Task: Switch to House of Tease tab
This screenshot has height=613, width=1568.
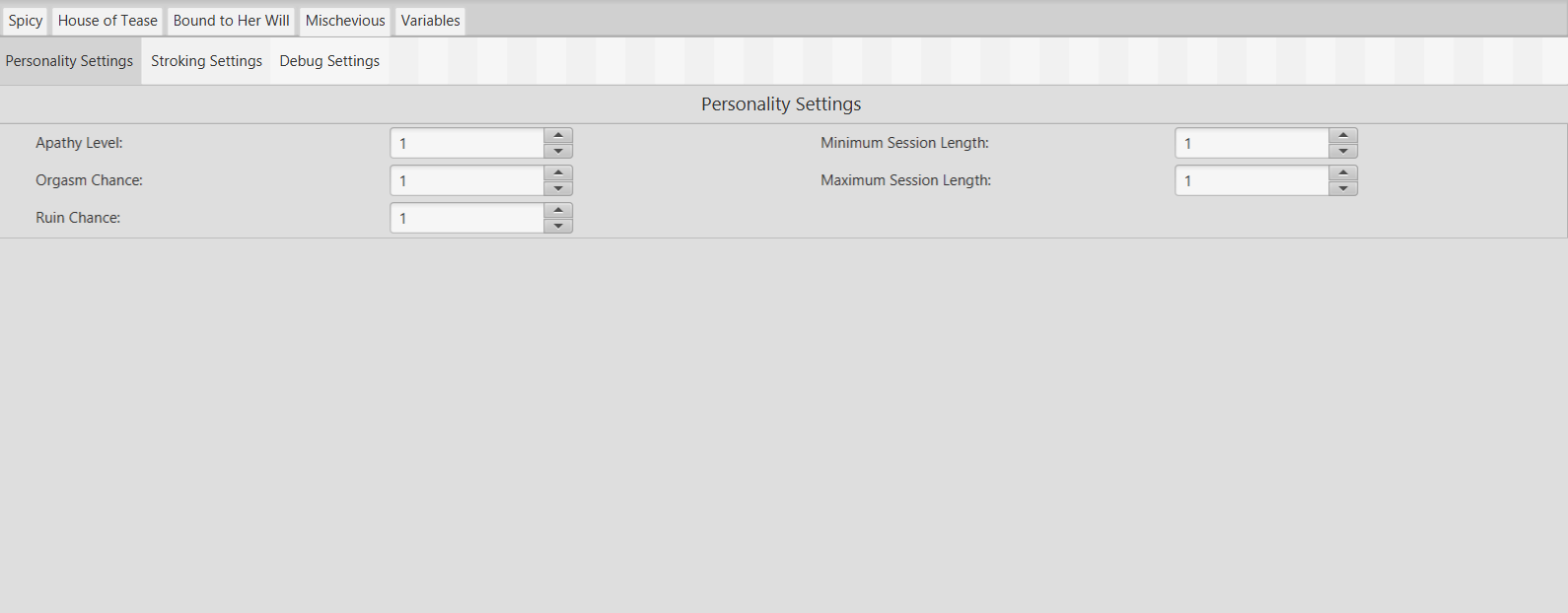Action: pos(107,21)
